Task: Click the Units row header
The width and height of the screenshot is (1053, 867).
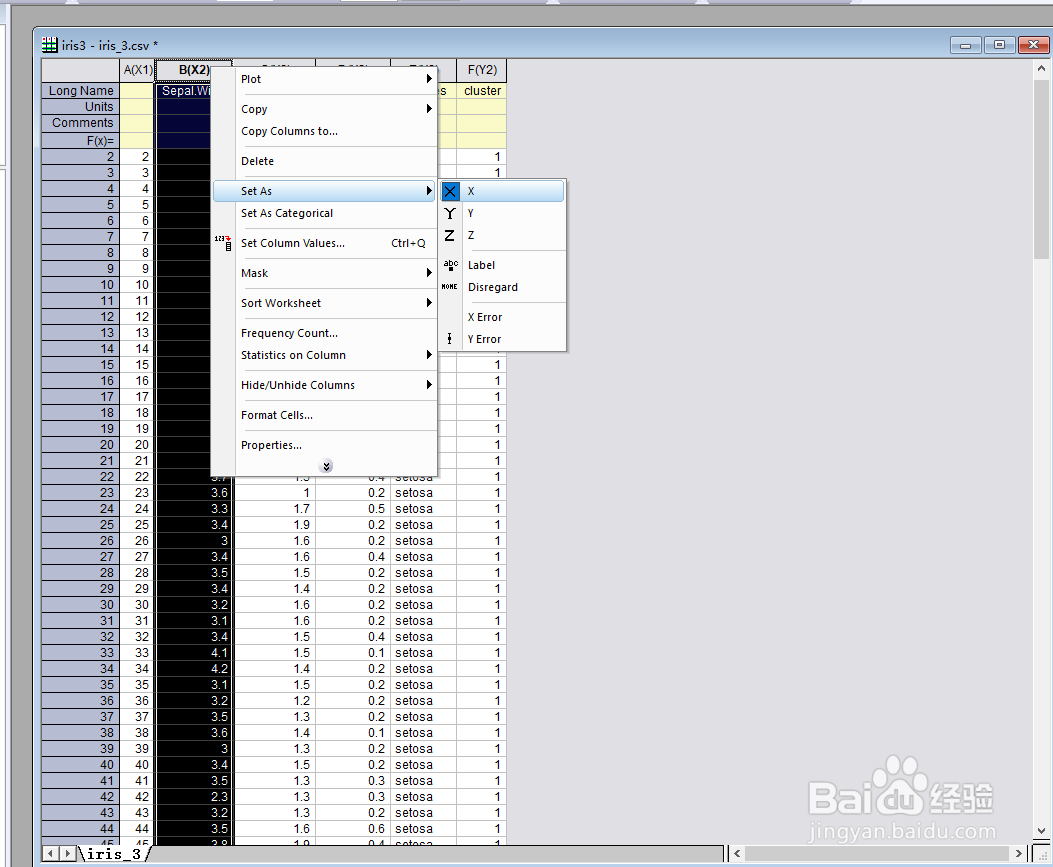Action: (x=81, y=107)
